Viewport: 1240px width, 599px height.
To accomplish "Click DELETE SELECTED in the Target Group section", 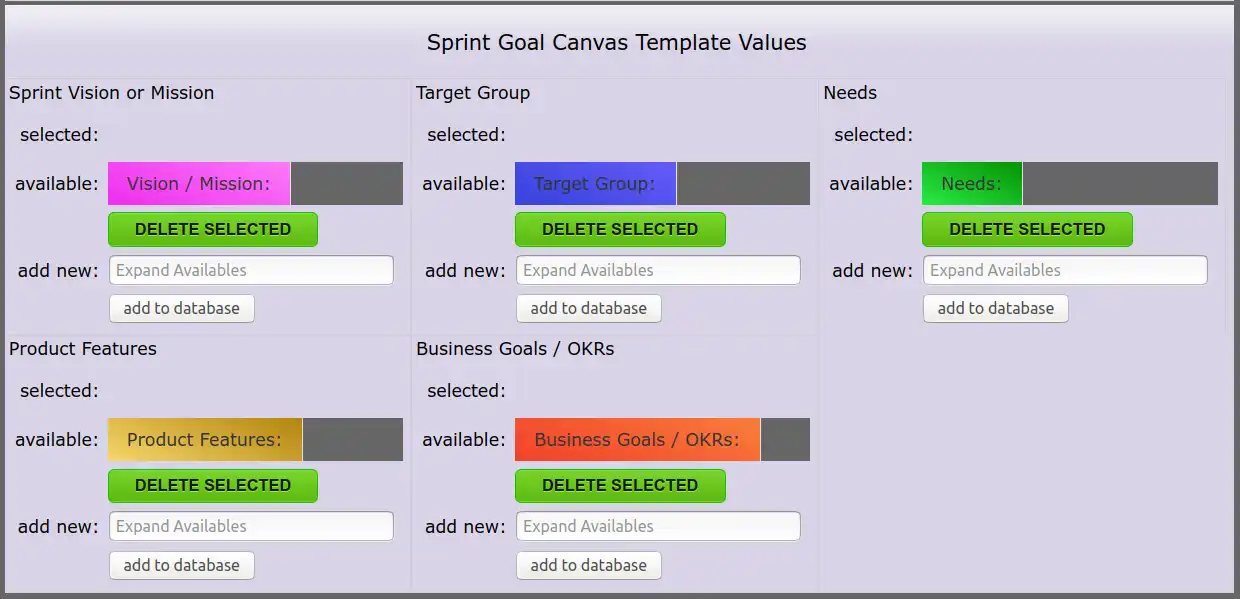I will pos(620,229).
